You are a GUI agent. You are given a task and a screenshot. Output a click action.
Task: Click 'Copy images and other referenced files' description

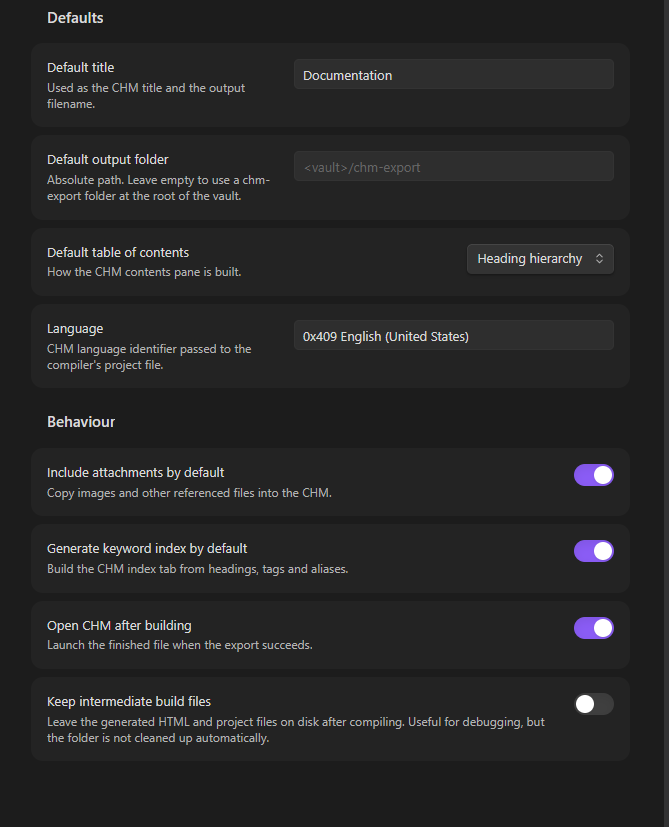189,493
